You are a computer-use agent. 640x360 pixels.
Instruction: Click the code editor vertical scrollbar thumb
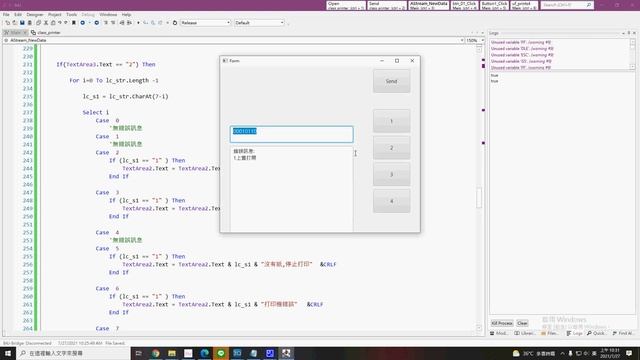point(479,198)
